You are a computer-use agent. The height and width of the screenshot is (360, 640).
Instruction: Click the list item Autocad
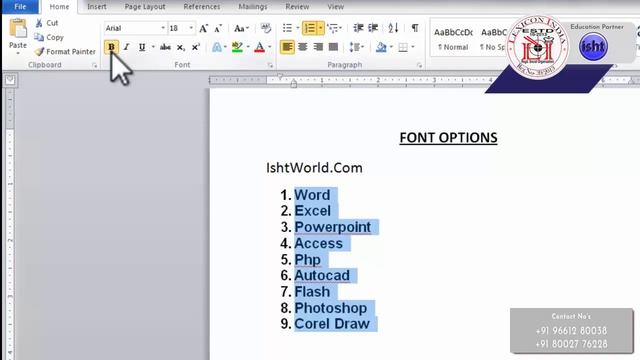[322, 276]
